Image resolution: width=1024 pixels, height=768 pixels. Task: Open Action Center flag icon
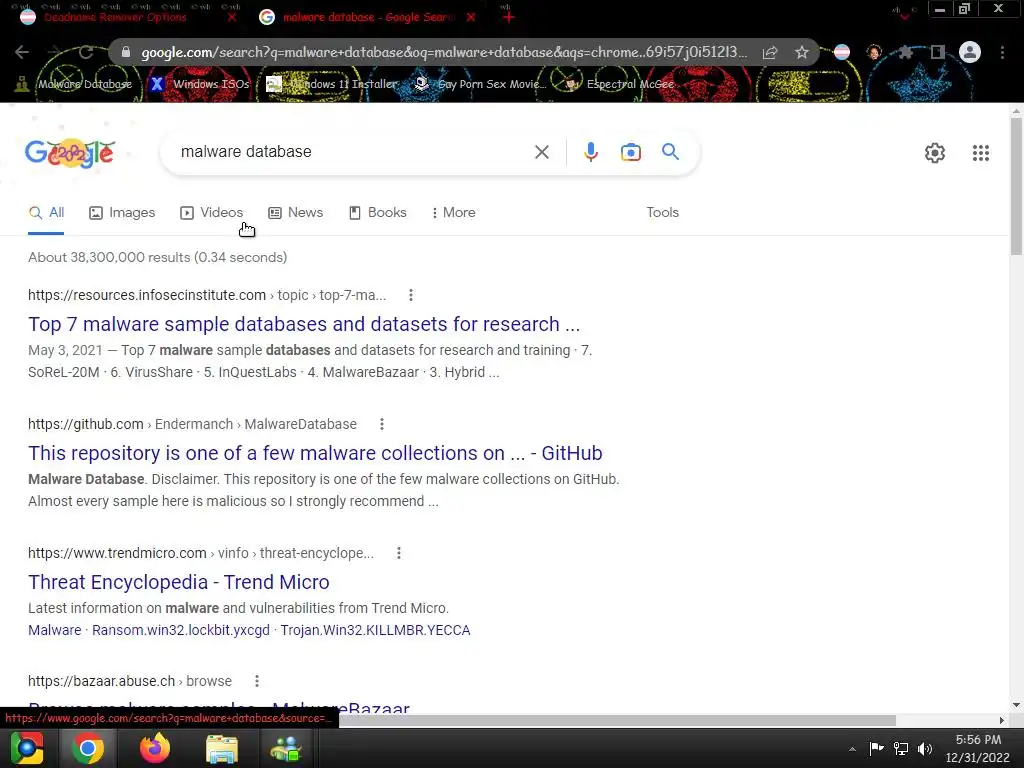[876, 748]
